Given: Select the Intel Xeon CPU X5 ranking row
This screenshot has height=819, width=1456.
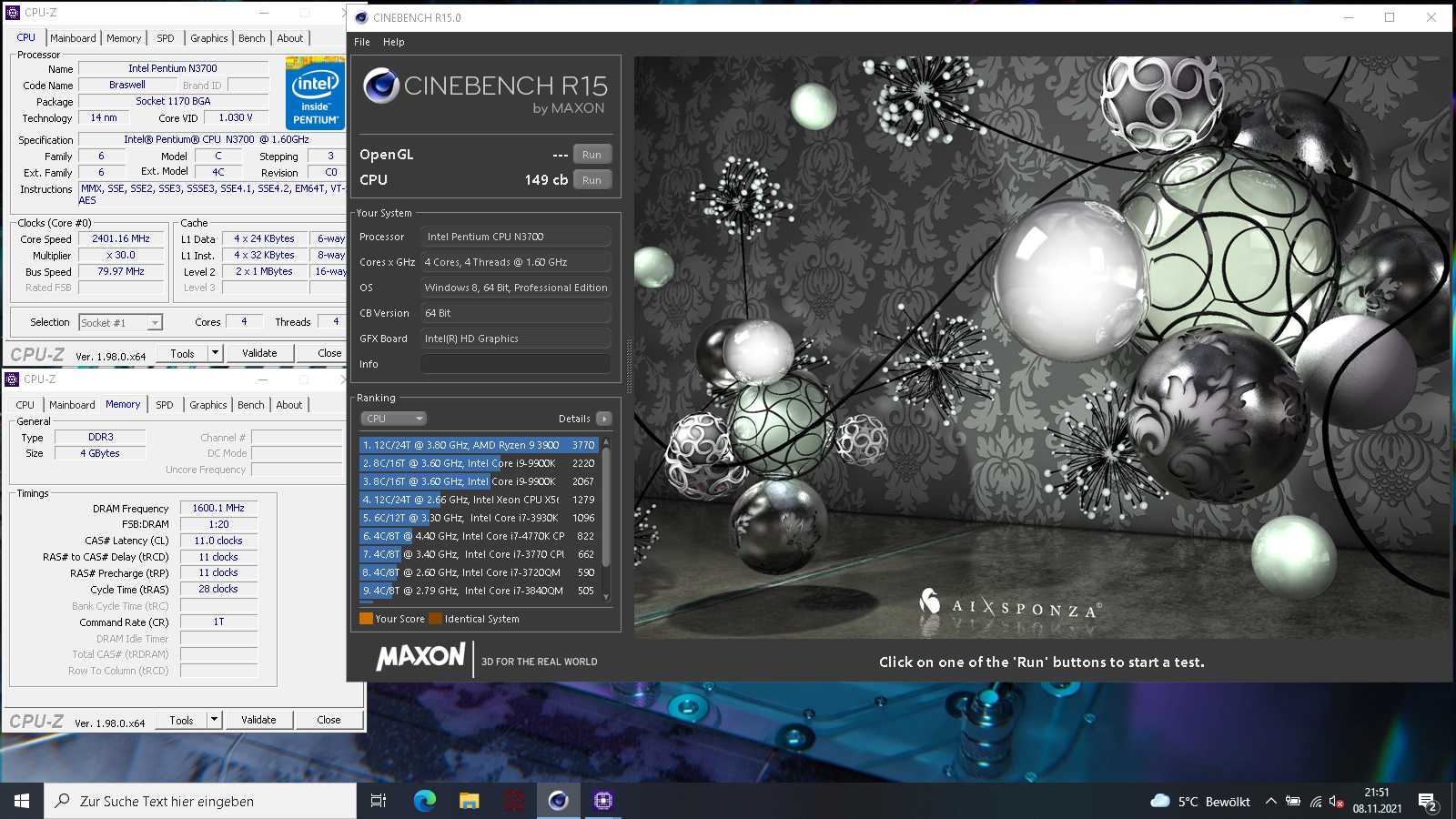Looking at the screenshot, I should 479,500.
